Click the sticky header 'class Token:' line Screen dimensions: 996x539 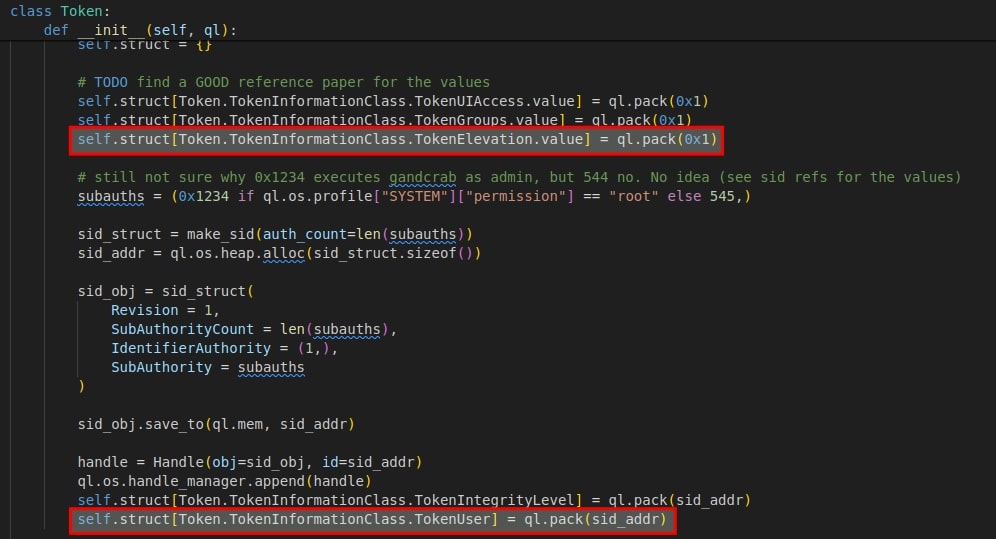pyautogui.click(x=60, y=11)
